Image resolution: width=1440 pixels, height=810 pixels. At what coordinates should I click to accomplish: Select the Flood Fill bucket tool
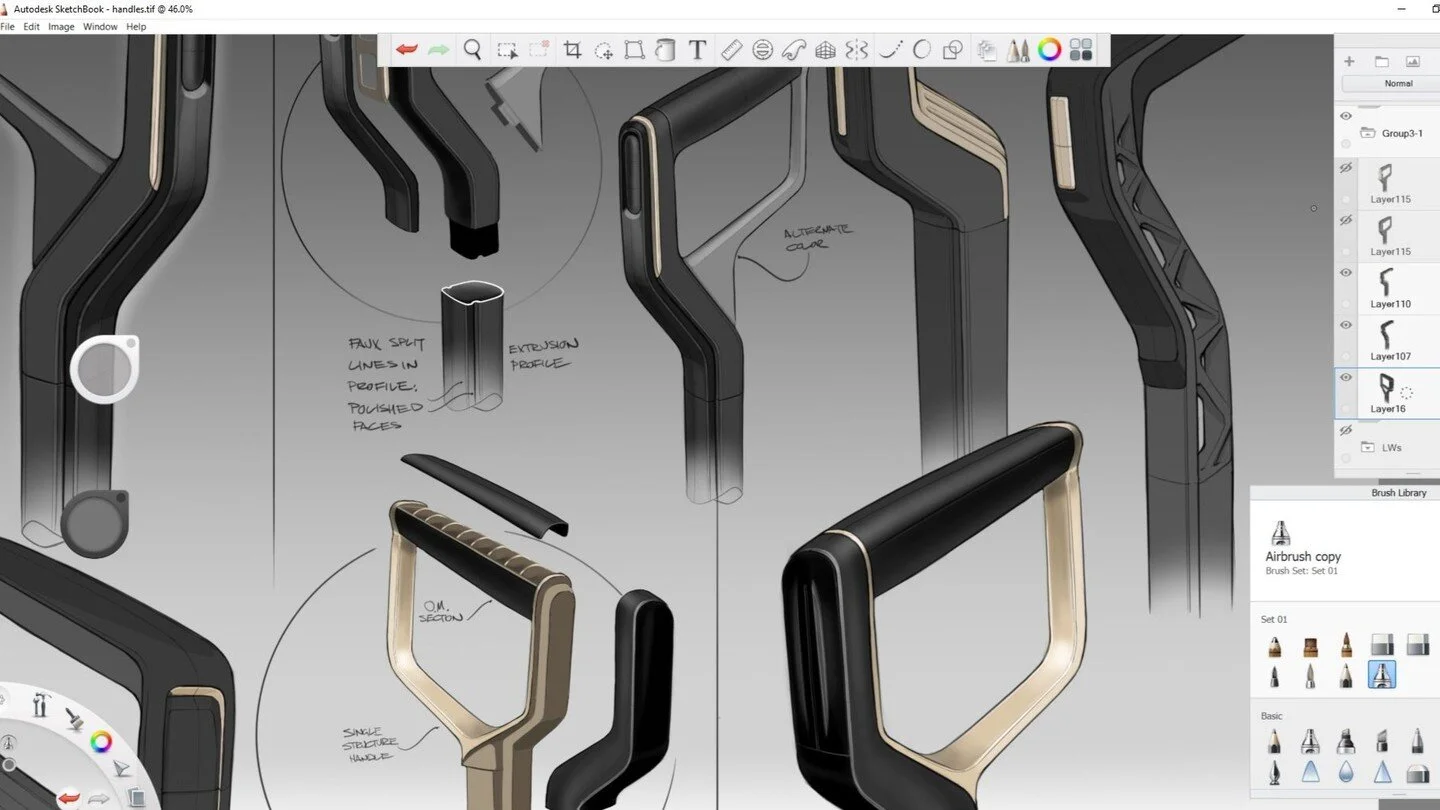(665, 50)
